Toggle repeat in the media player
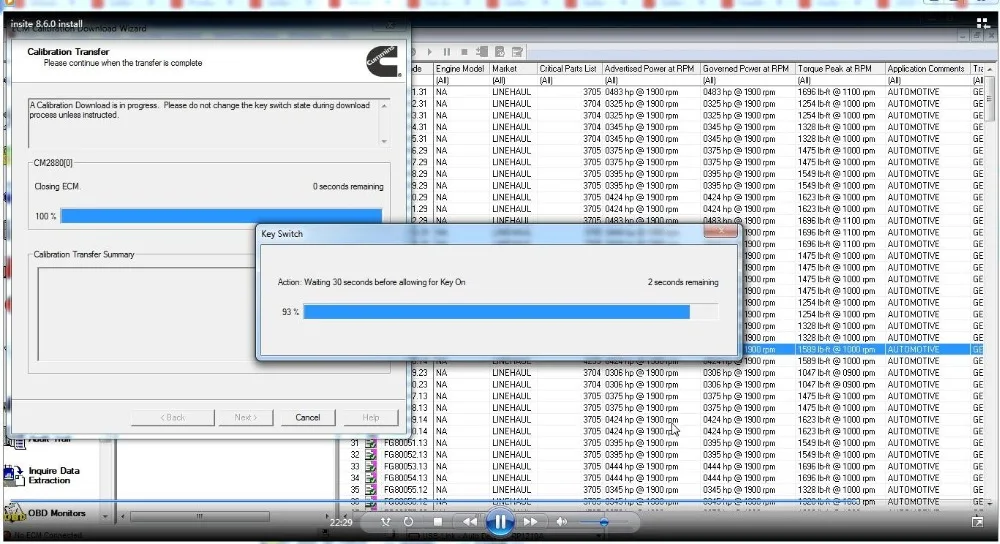 pyautogui.click(x=408, y=522)
